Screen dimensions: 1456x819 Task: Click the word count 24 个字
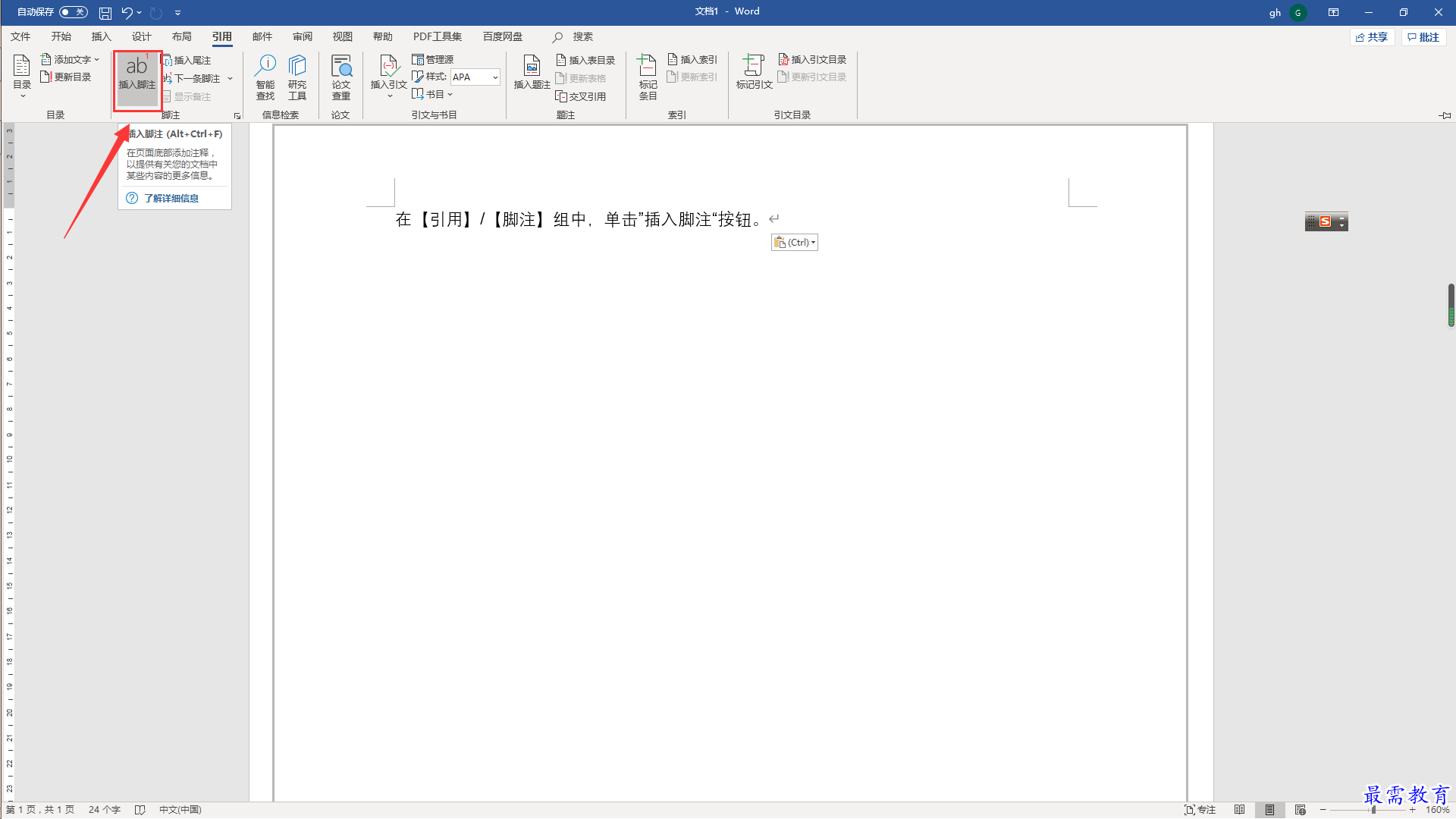tap(104, 810)
